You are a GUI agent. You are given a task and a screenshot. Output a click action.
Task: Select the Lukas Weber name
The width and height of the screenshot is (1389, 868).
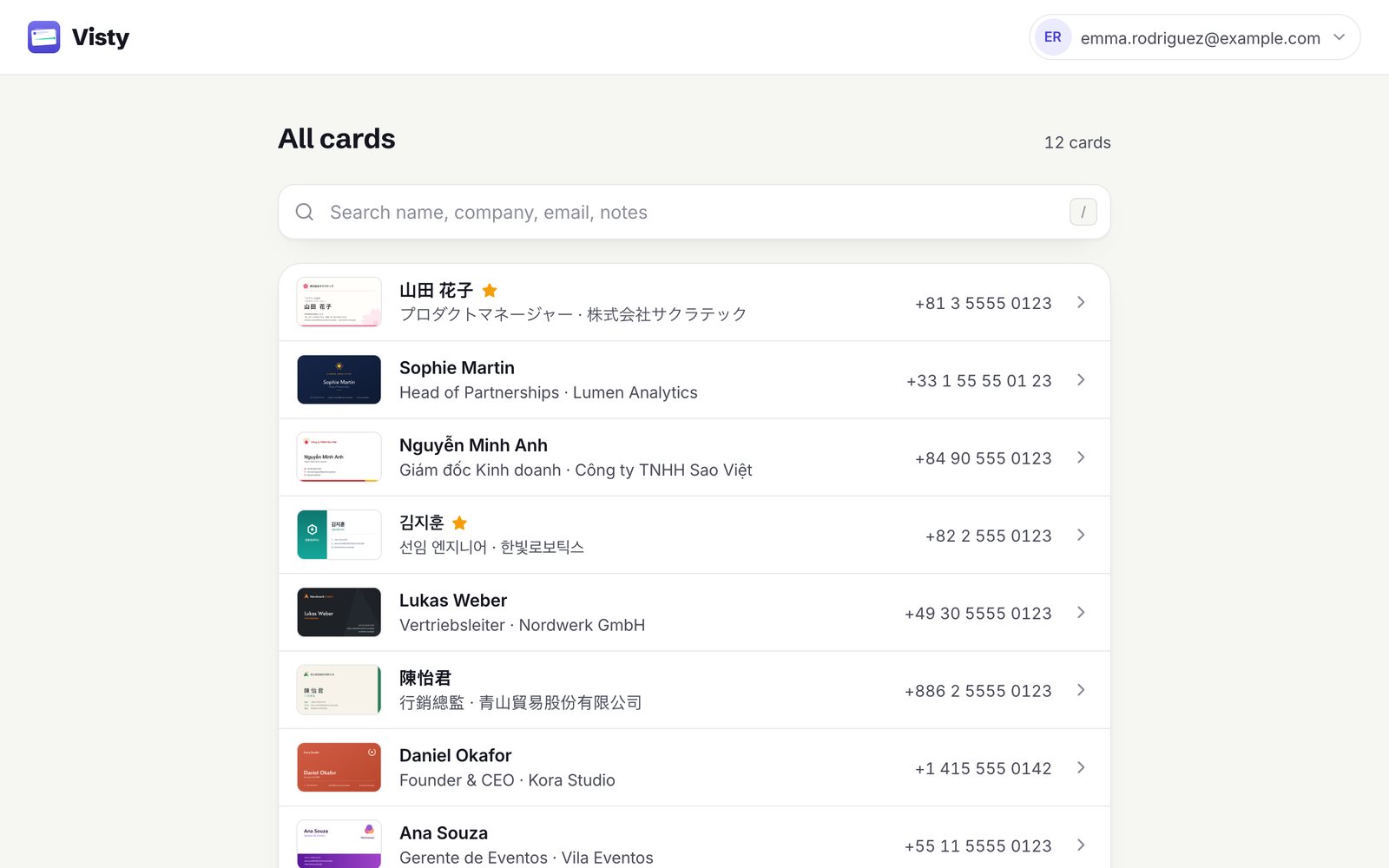click(x=453, y=601)
